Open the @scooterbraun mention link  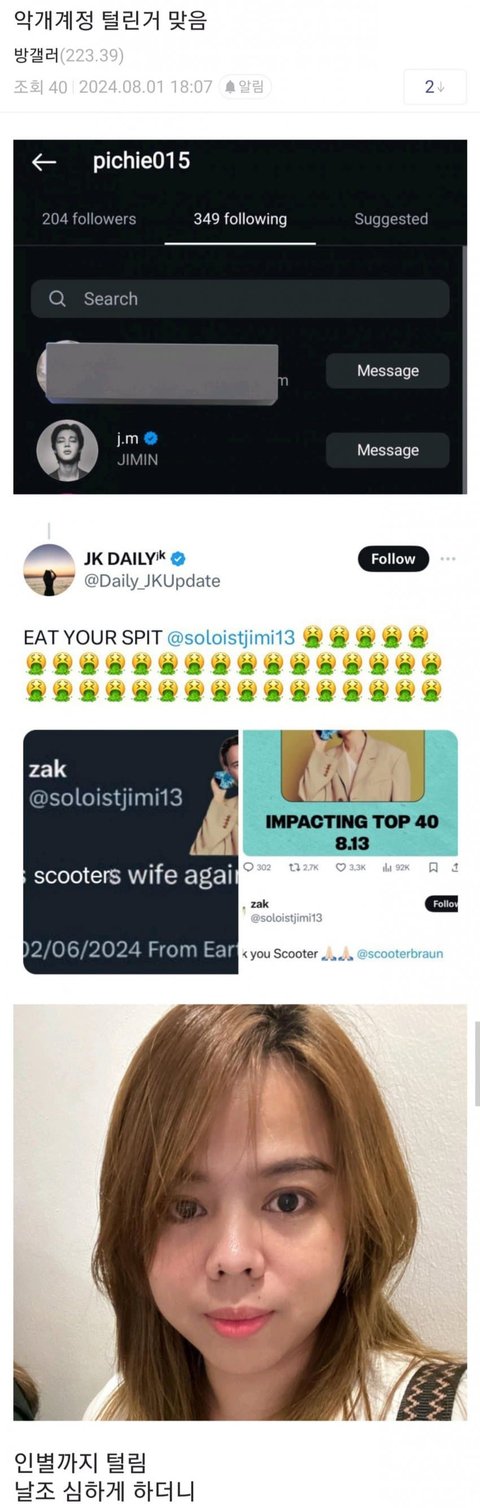[400, 953]
